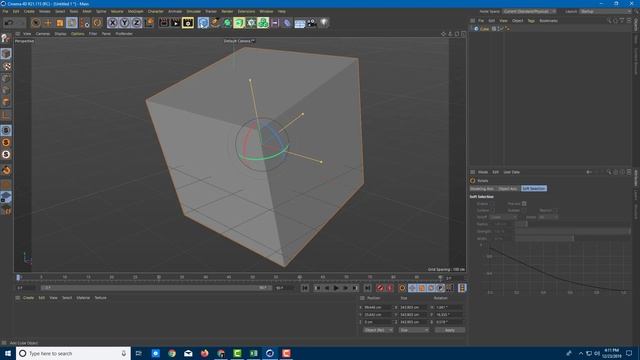Open the Size mode dropdown in Coordinates
640x360 pixels.
[x=414, y=330]
